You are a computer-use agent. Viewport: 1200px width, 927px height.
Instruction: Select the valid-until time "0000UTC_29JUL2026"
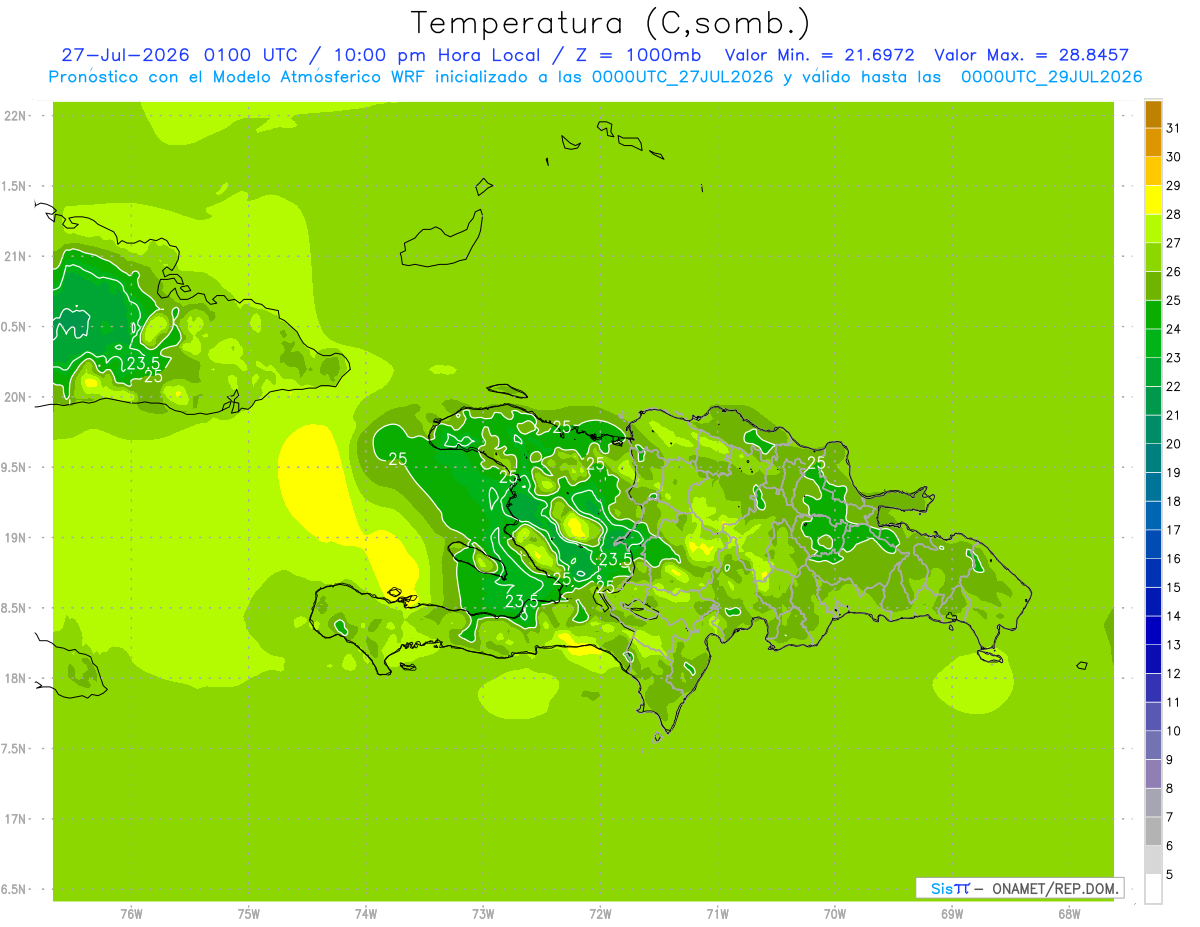pos(1051,77)
